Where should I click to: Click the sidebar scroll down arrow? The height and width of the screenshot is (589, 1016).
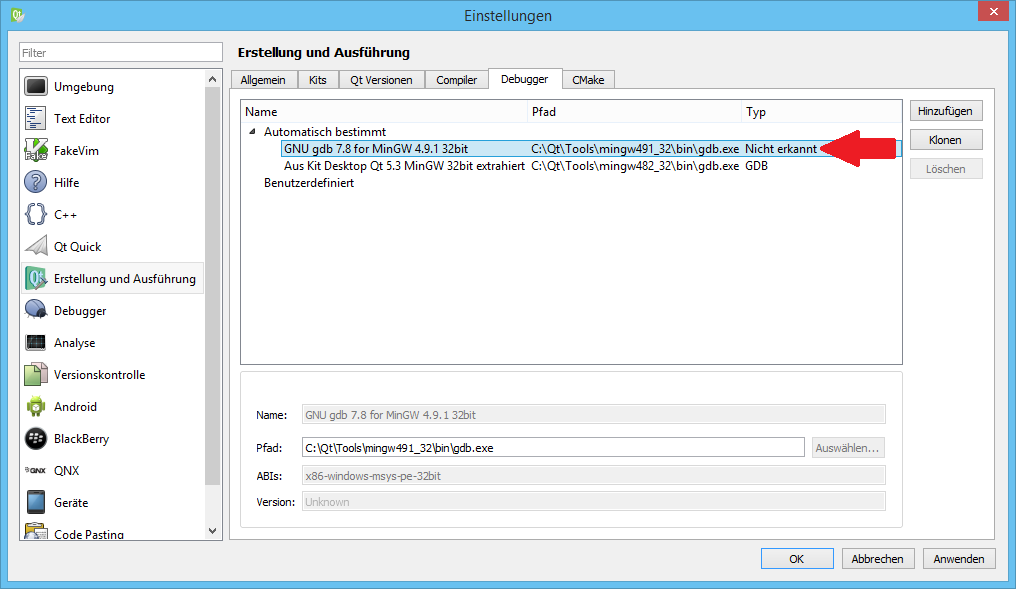point(213,531)
